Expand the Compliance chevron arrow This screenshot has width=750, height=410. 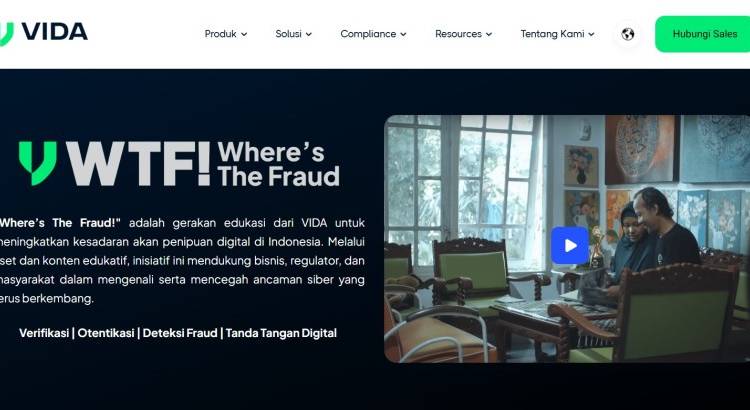pyautogui.click(x=403, y=34)
